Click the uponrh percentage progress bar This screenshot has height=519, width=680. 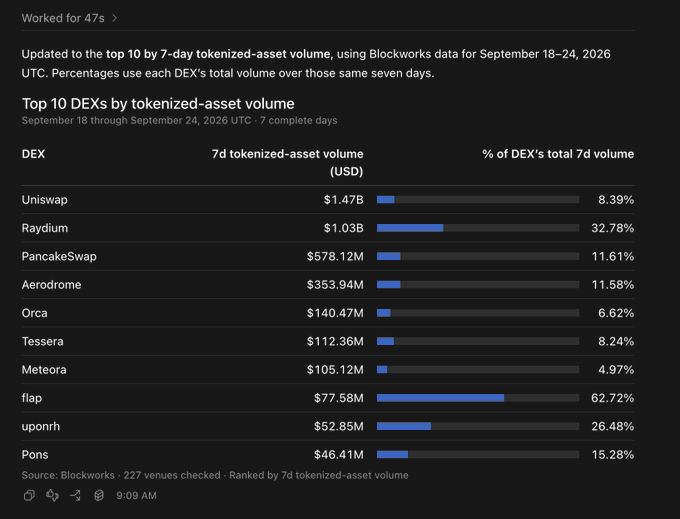478,427
